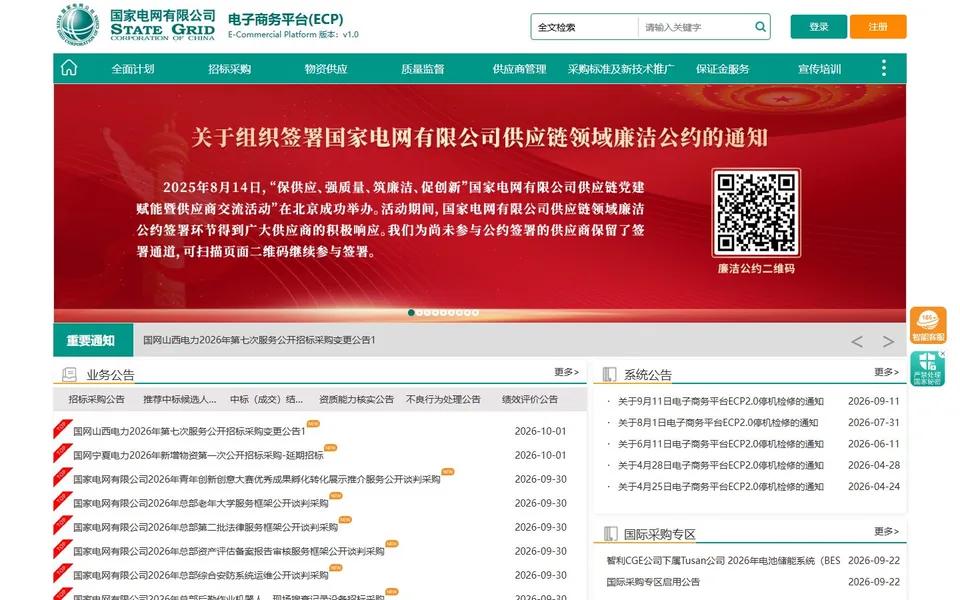Image resolution: width=960 pixels, height=600 pixels.
Task: Open the orange 智能客服 assistant widget
Action: 928,325
